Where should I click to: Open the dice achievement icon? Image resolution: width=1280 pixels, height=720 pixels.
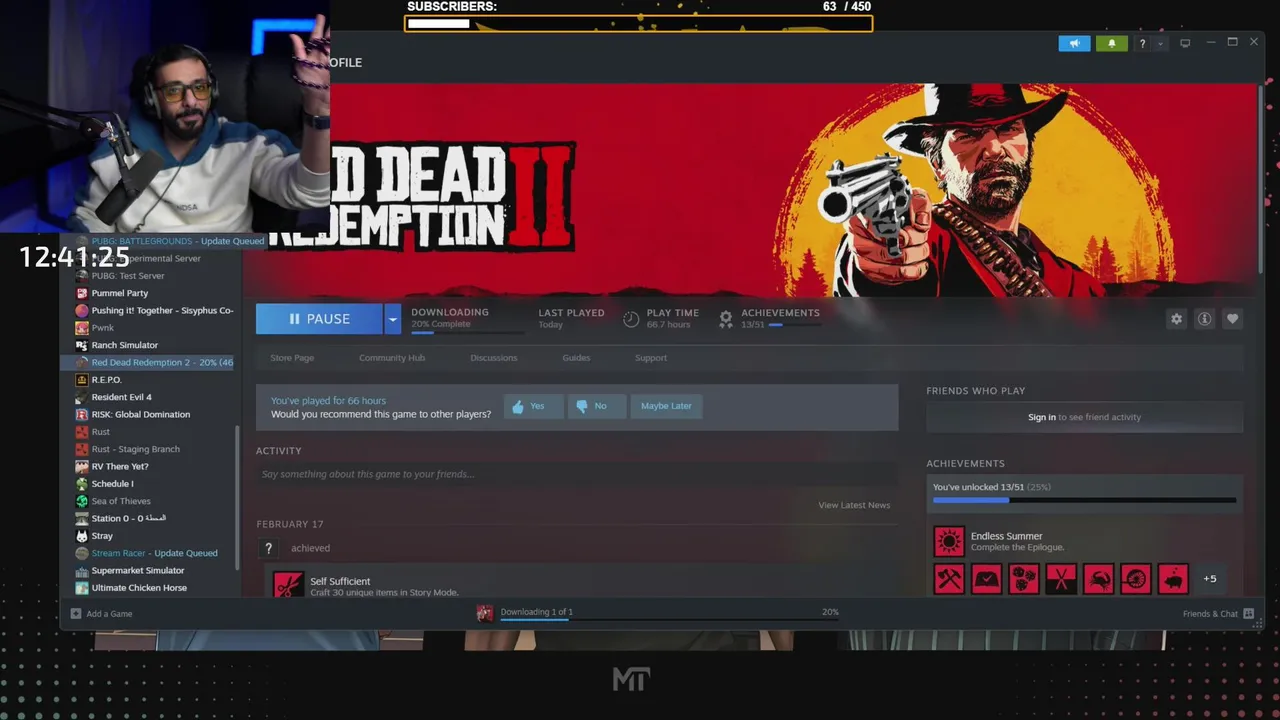point(1023,578)
